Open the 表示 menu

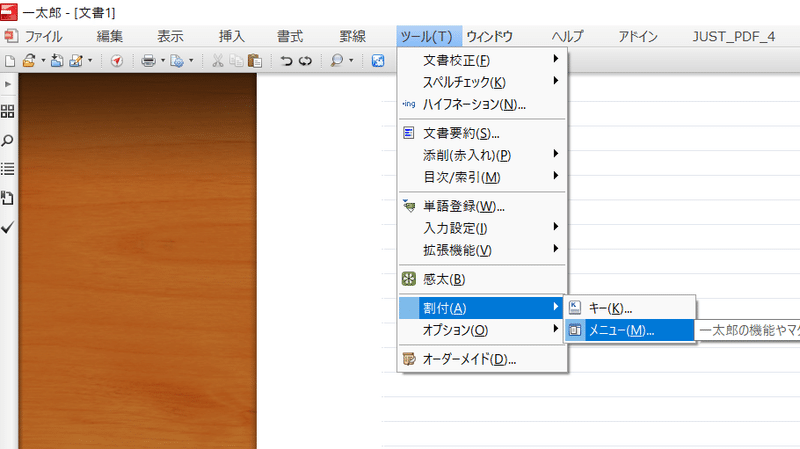[170, 37]
